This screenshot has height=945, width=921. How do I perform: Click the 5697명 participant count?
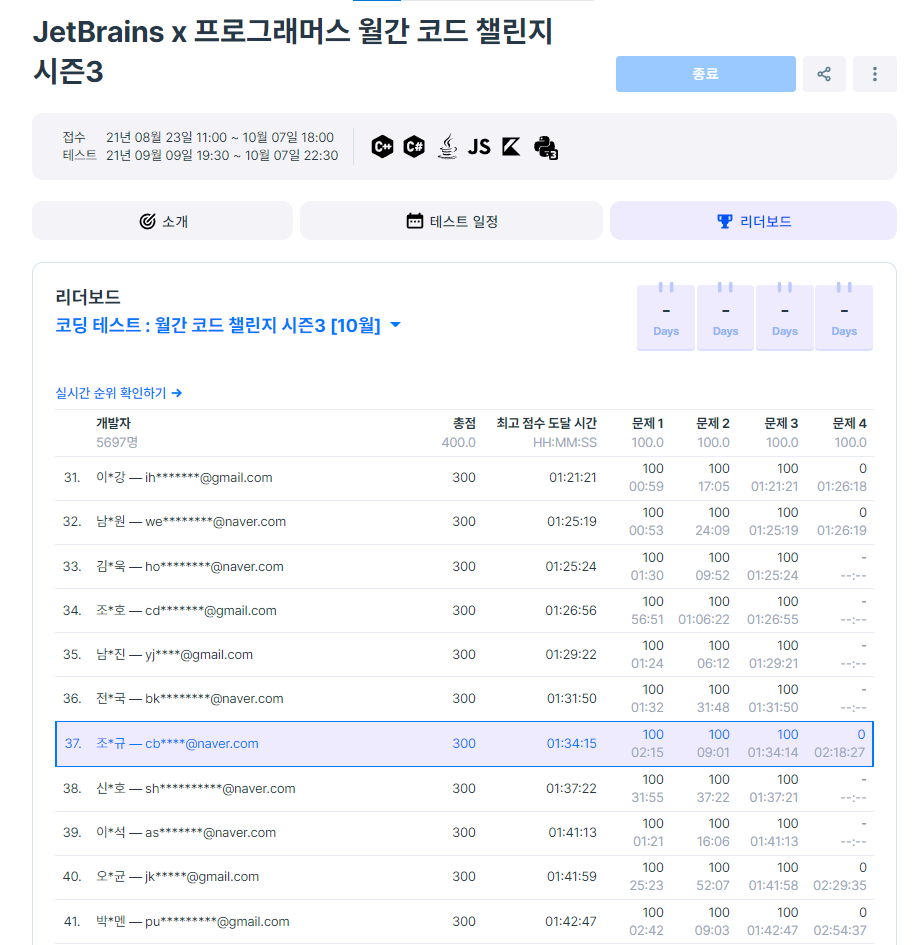coord(117,442)
